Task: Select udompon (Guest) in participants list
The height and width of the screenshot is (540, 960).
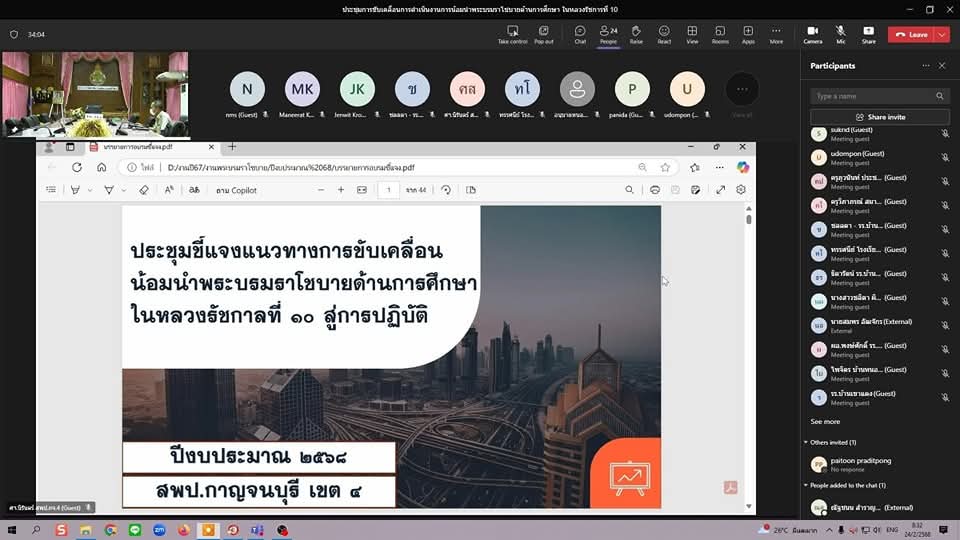Action: tap(879, 157)
